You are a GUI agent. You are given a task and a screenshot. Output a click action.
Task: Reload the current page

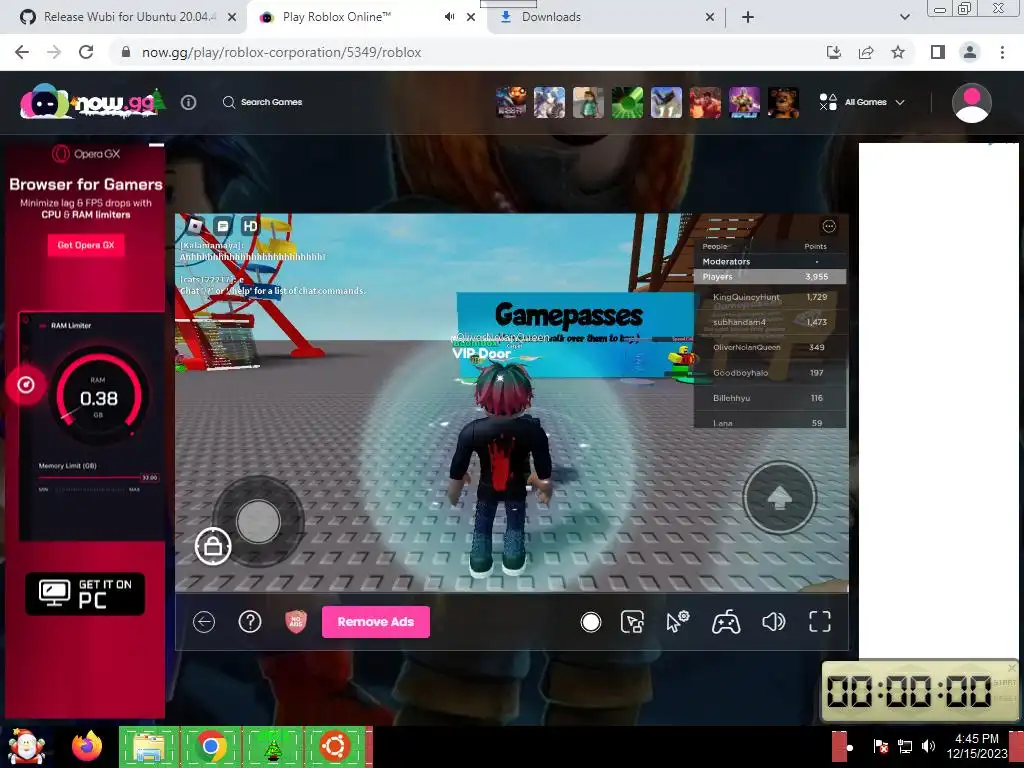pos(86,52)
